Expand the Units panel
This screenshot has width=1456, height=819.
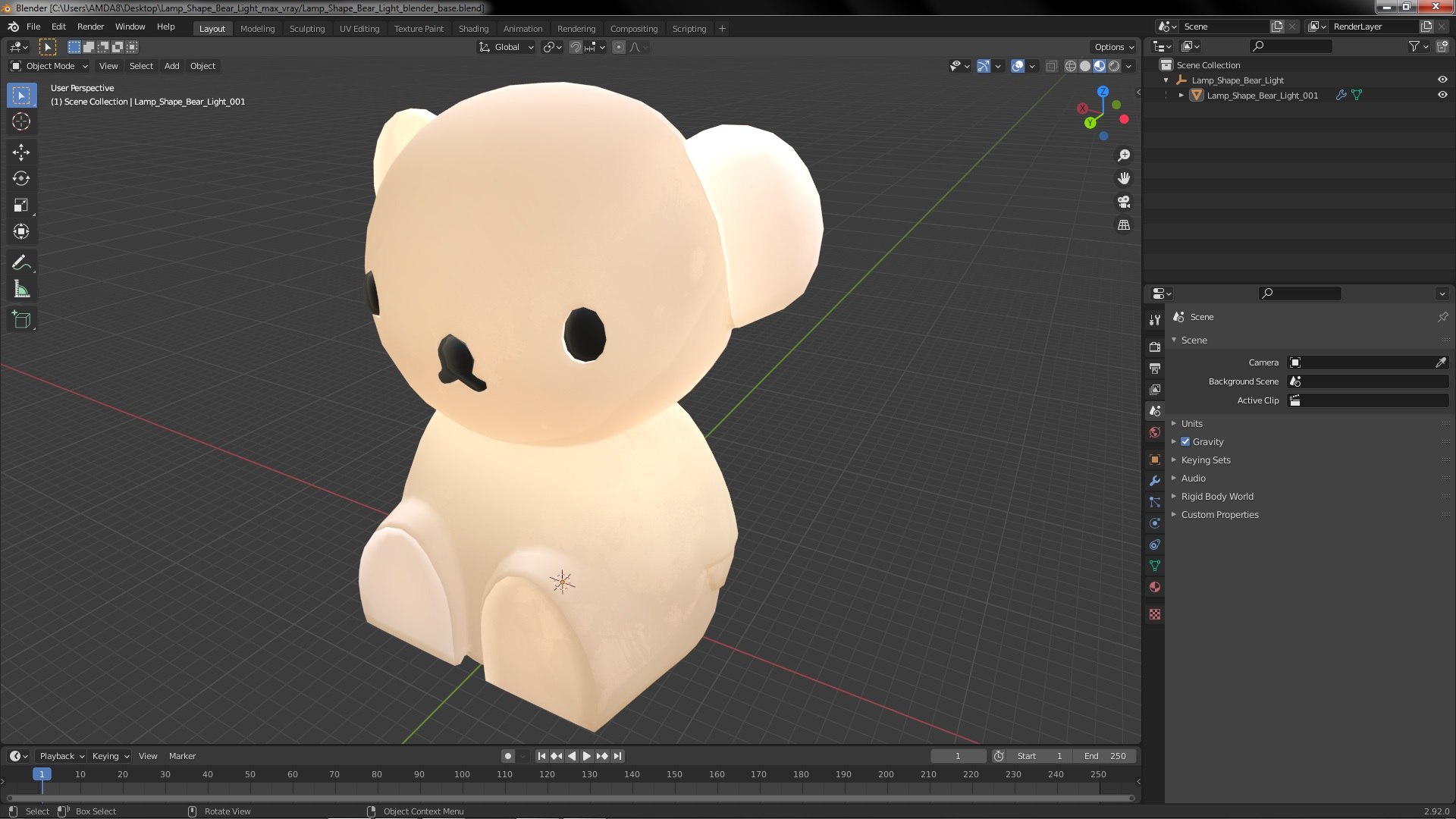pyautogui.click(x=1191, y=424)
